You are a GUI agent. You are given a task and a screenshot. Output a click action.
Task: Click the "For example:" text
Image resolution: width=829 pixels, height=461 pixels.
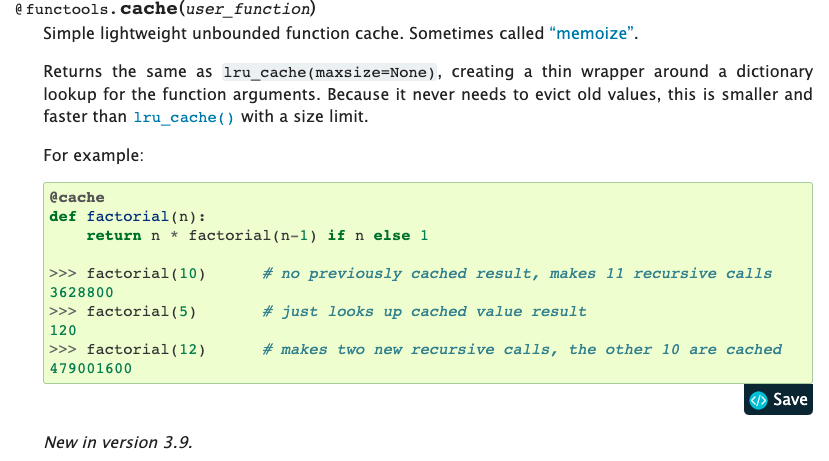pos(94,156)
